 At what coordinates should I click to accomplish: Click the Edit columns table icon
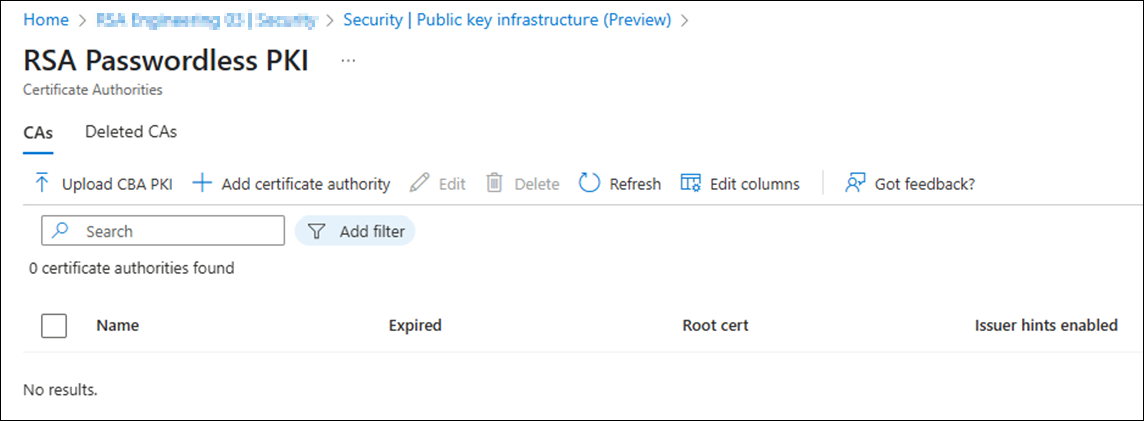pos(690,183)
